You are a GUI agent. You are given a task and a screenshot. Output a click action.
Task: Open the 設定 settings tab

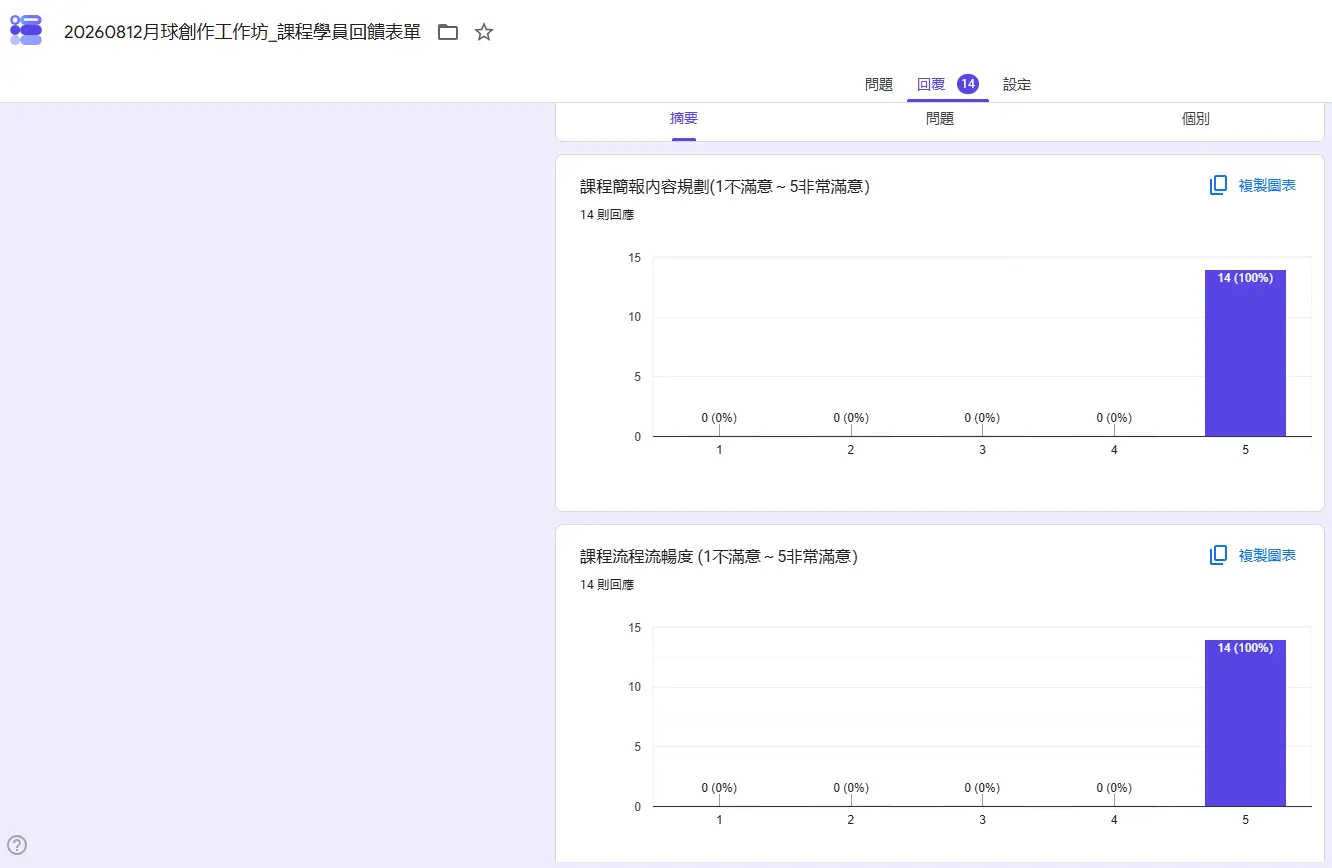click(1017, 85)
